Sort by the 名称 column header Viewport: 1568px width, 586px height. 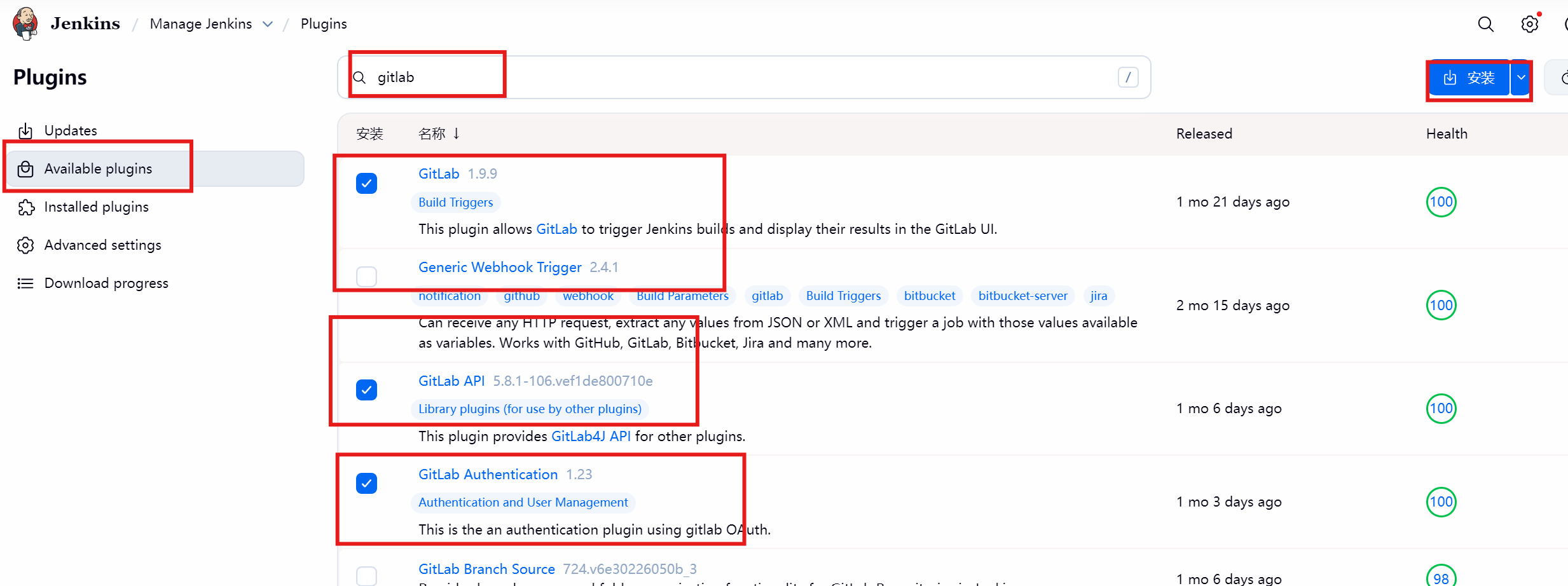439,133
